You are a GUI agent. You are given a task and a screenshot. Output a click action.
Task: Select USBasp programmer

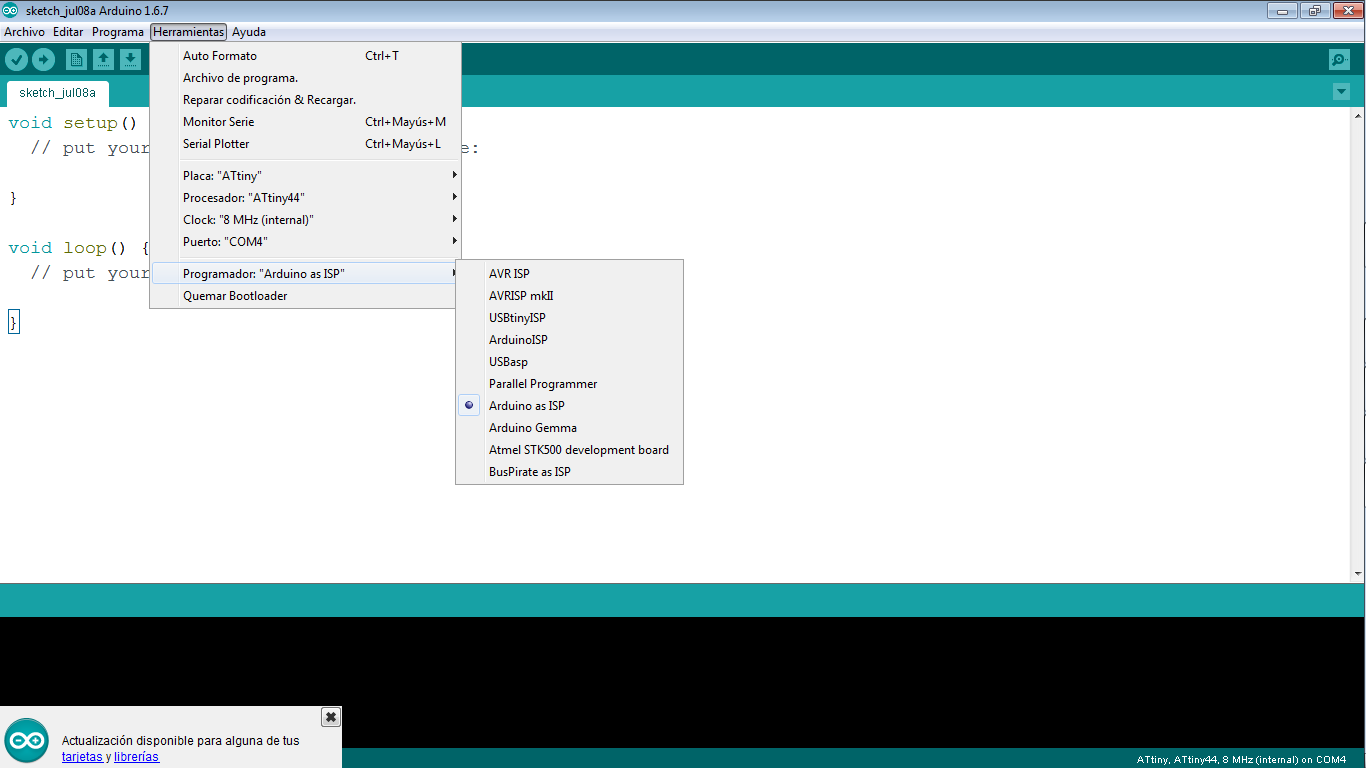[569, 362]
